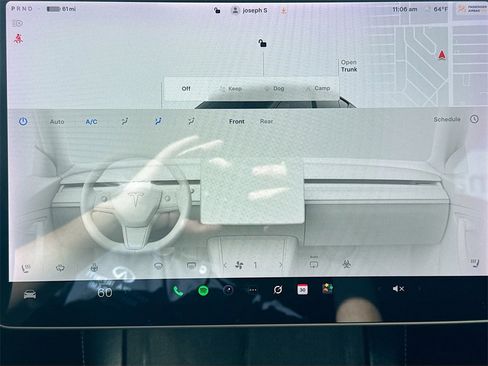This screenshot has height=366, width=488.
Task: Tap the fan speed icon
Action: [x=239, y=265]
